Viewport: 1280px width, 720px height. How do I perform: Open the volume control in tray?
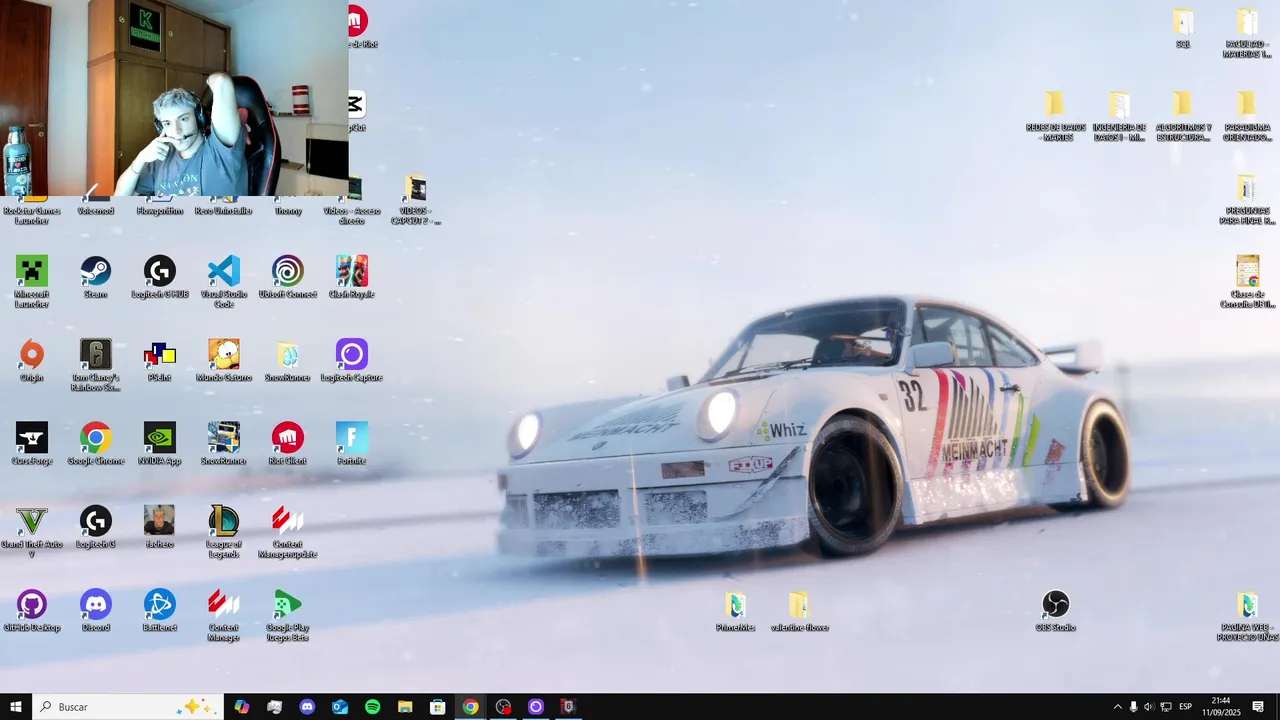pyautogui.click(x=1149, y=707)
